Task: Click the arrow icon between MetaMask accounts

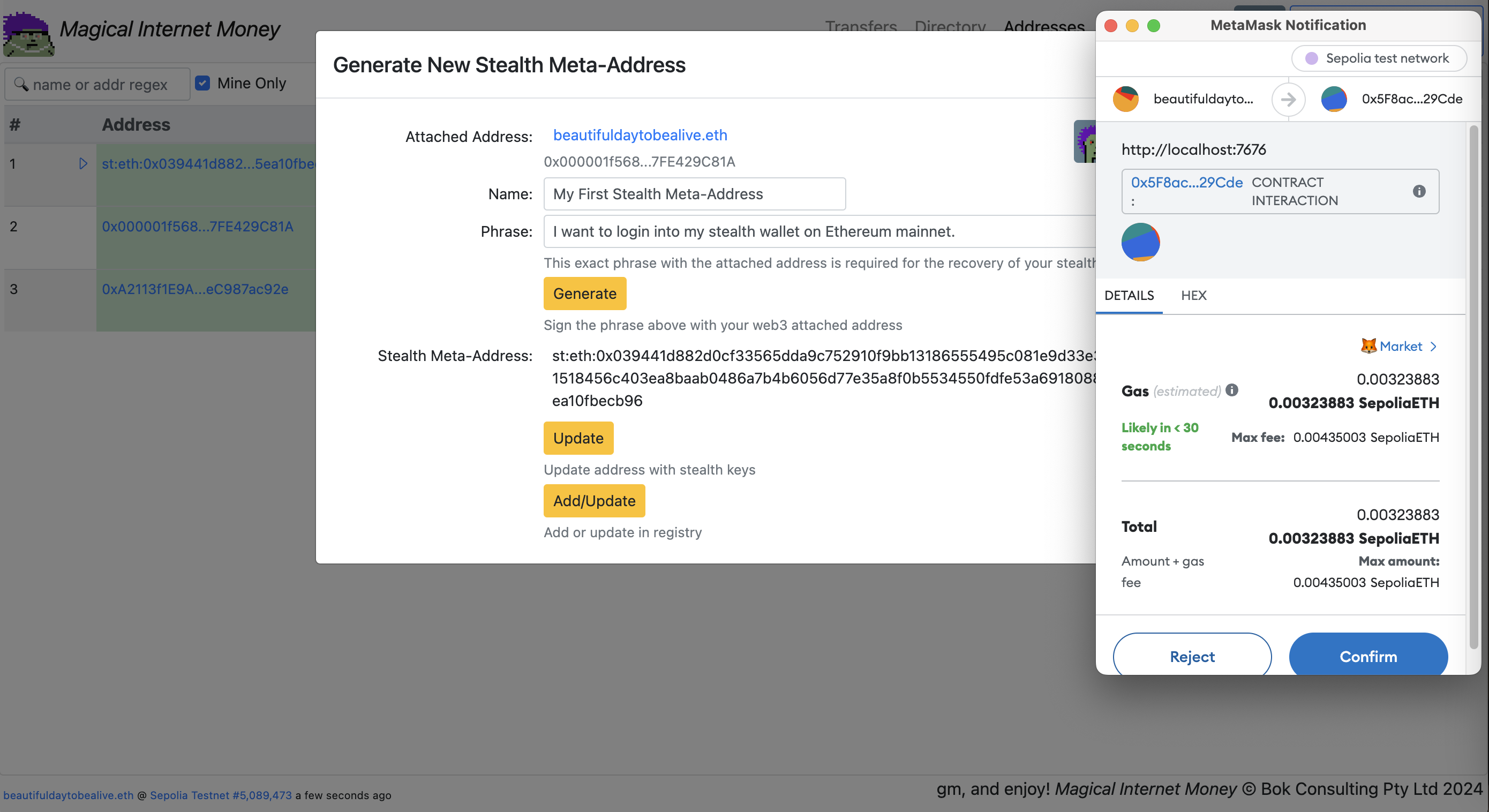Action: (1288, 100)
